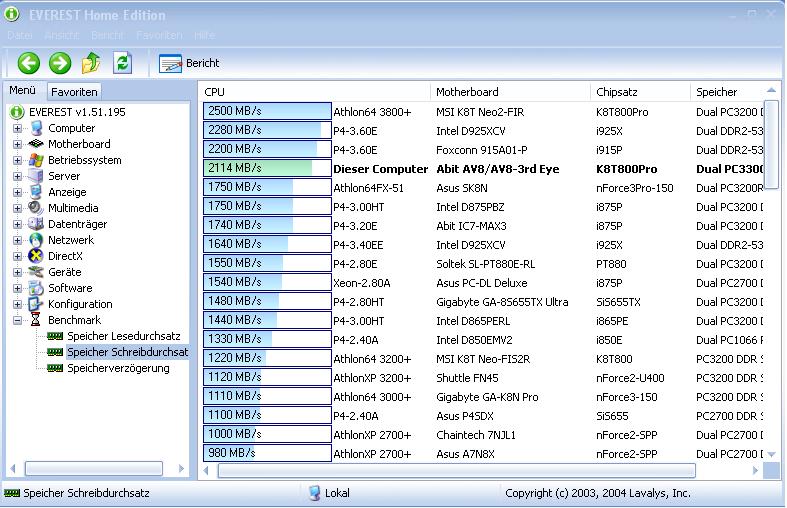This screenshot has height=508, width=787.
Task: Click the memory icon beside Speicherverzögerung
Action: [55, 368]
